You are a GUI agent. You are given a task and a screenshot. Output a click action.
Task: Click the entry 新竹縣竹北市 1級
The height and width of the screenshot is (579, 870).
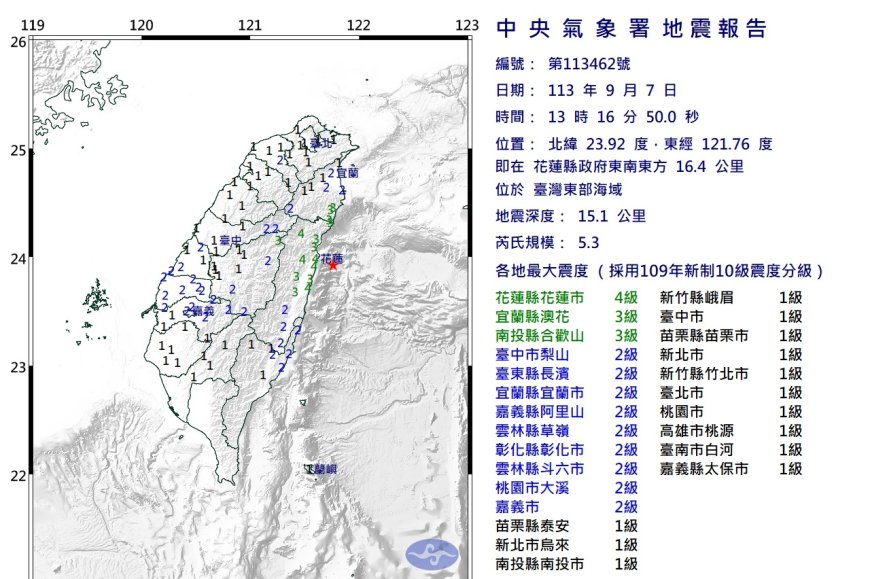(731, 374)
